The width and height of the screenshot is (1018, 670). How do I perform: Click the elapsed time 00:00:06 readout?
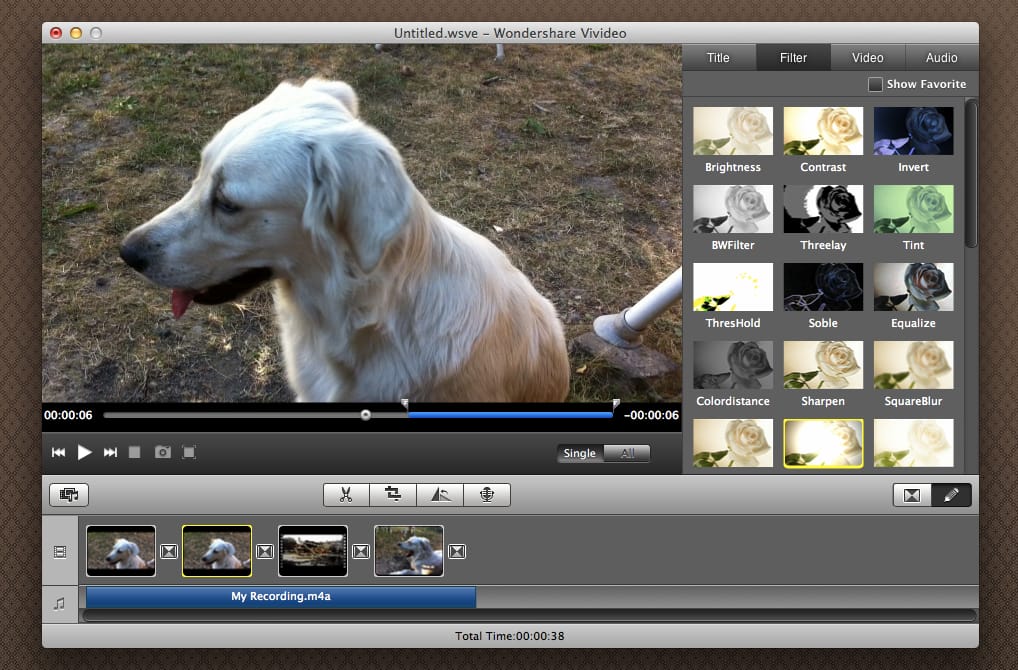[68, 416]
